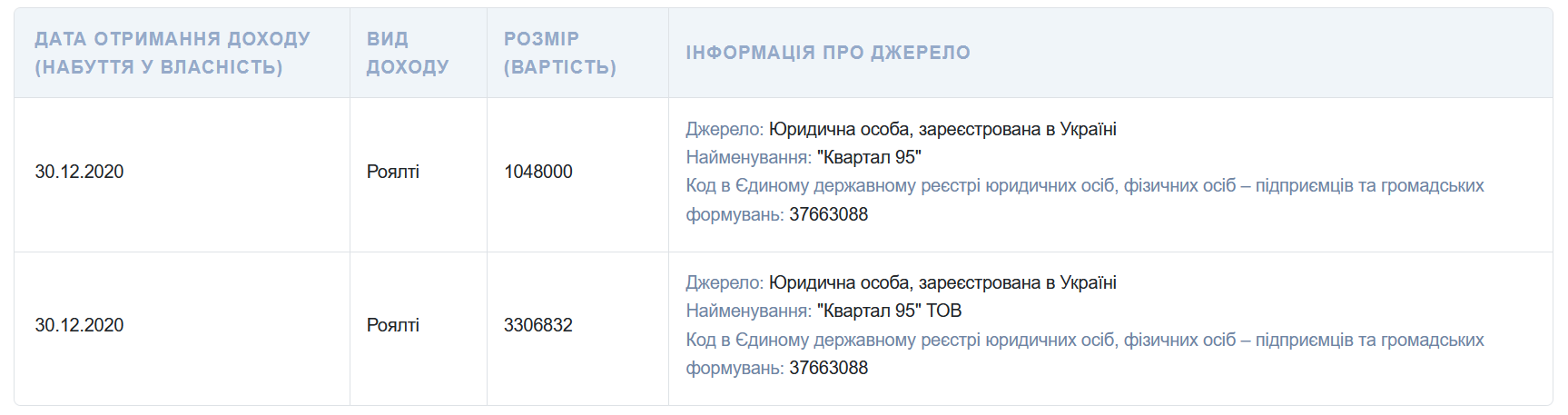This screenshot has height=415, width=1568.
Task: Click the "Найменування:" label in first row
Action: coord(749,157)
